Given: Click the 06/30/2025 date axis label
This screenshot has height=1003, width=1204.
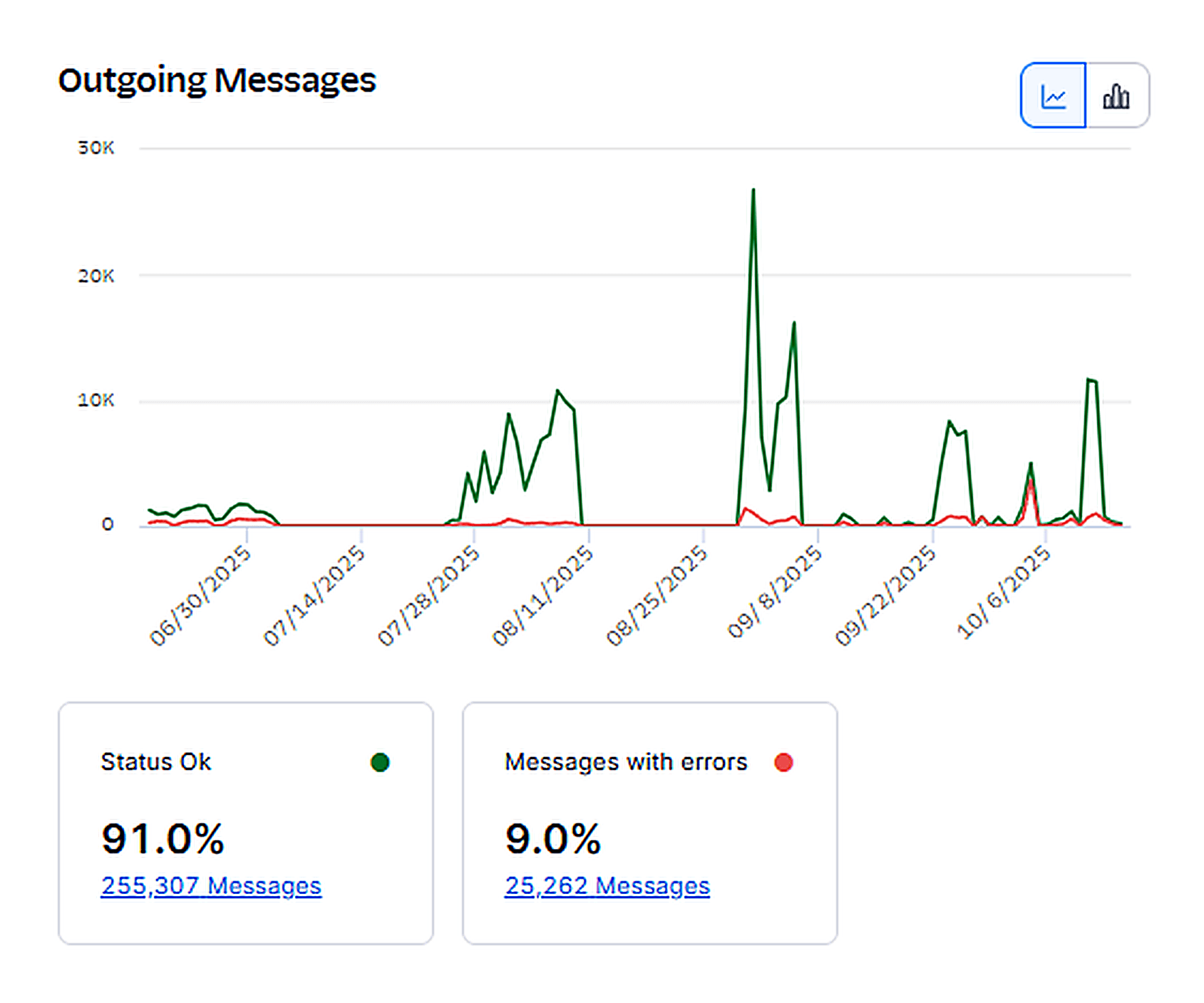Looking at the screenshot, I should [200, 596].
